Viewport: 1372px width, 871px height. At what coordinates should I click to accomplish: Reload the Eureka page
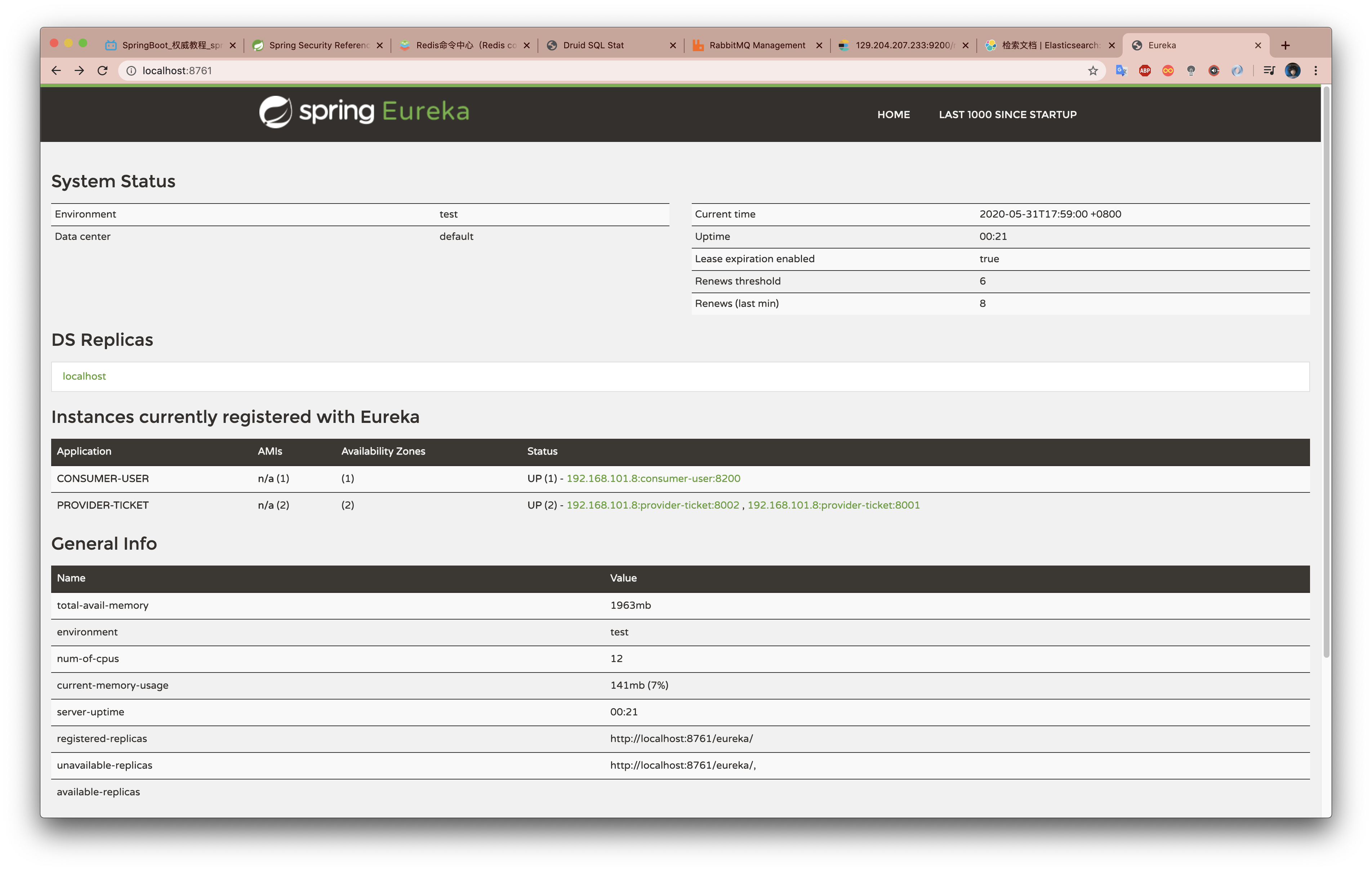pos(103,71)
